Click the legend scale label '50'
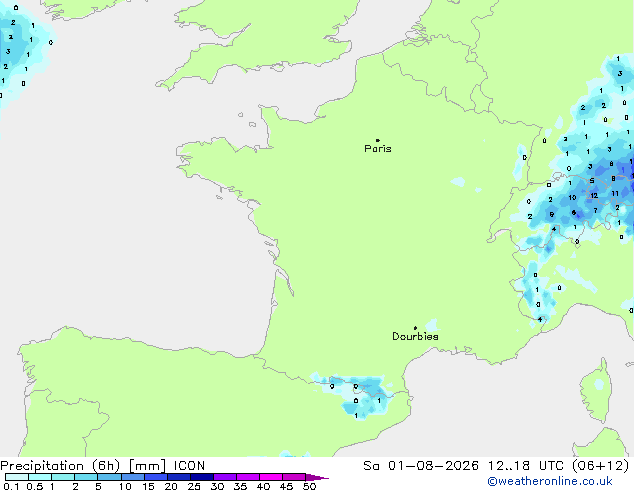Screen dimensions: 634x490 [309, 486]
